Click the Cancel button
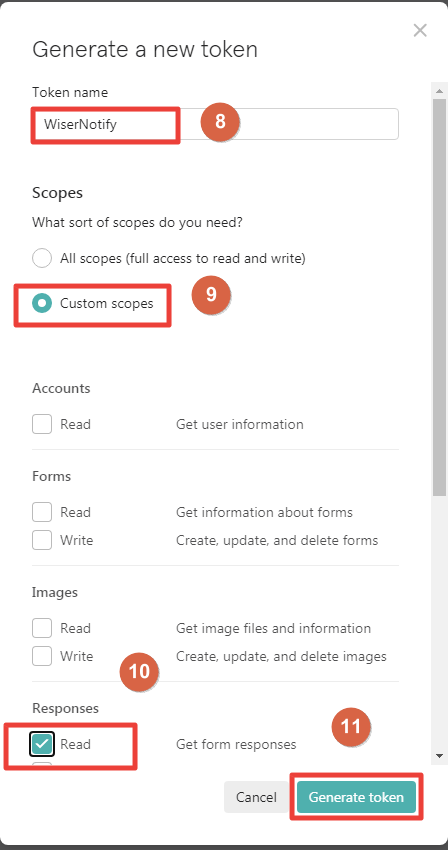The image size is (448, 850). point(256,797)
